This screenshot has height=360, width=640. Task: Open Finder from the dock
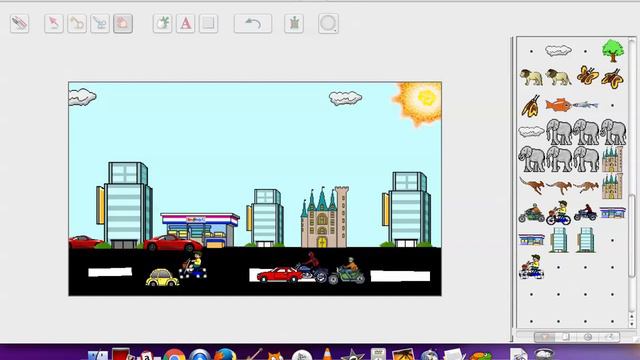98,355
